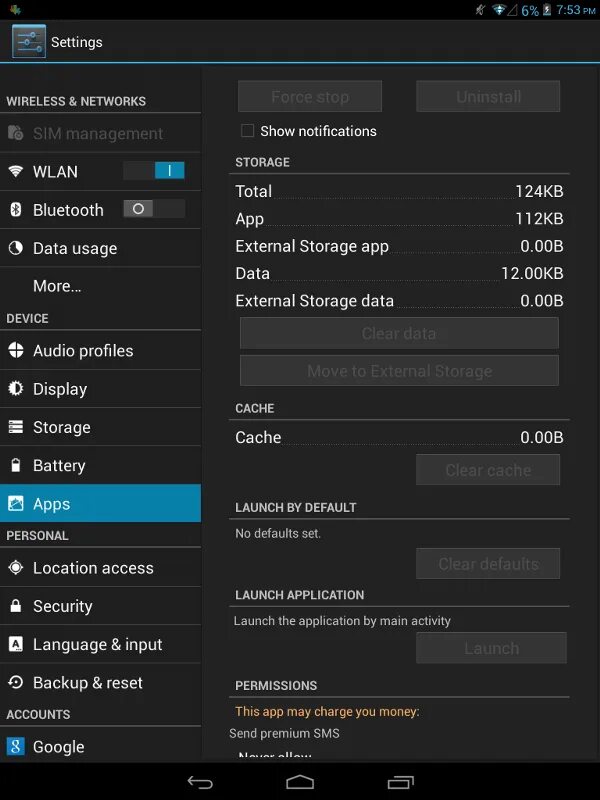Image resolution: width=600 pixels, height=800 pixels.
Task: Open Language & input settings
Action: tap(97, 645)
